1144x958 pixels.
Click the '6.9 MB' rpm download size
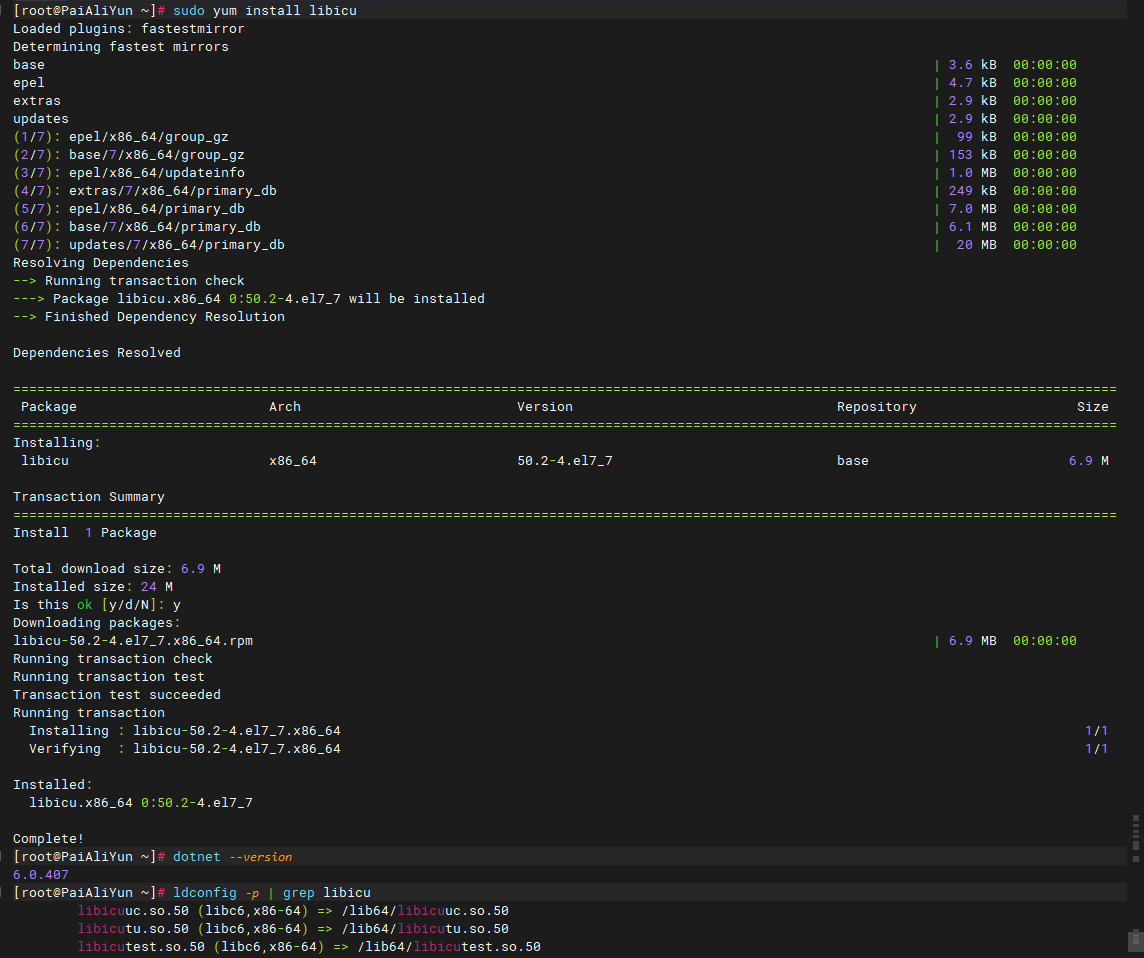973,641
